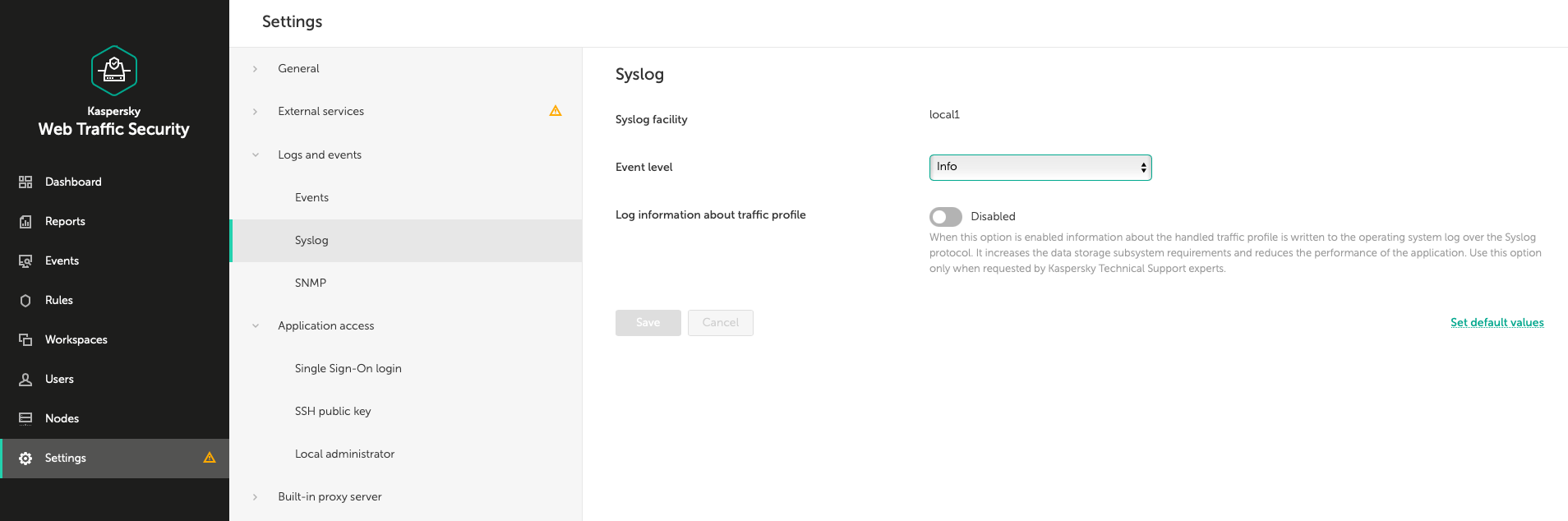Click the Settings gear icon

[25, 458]
